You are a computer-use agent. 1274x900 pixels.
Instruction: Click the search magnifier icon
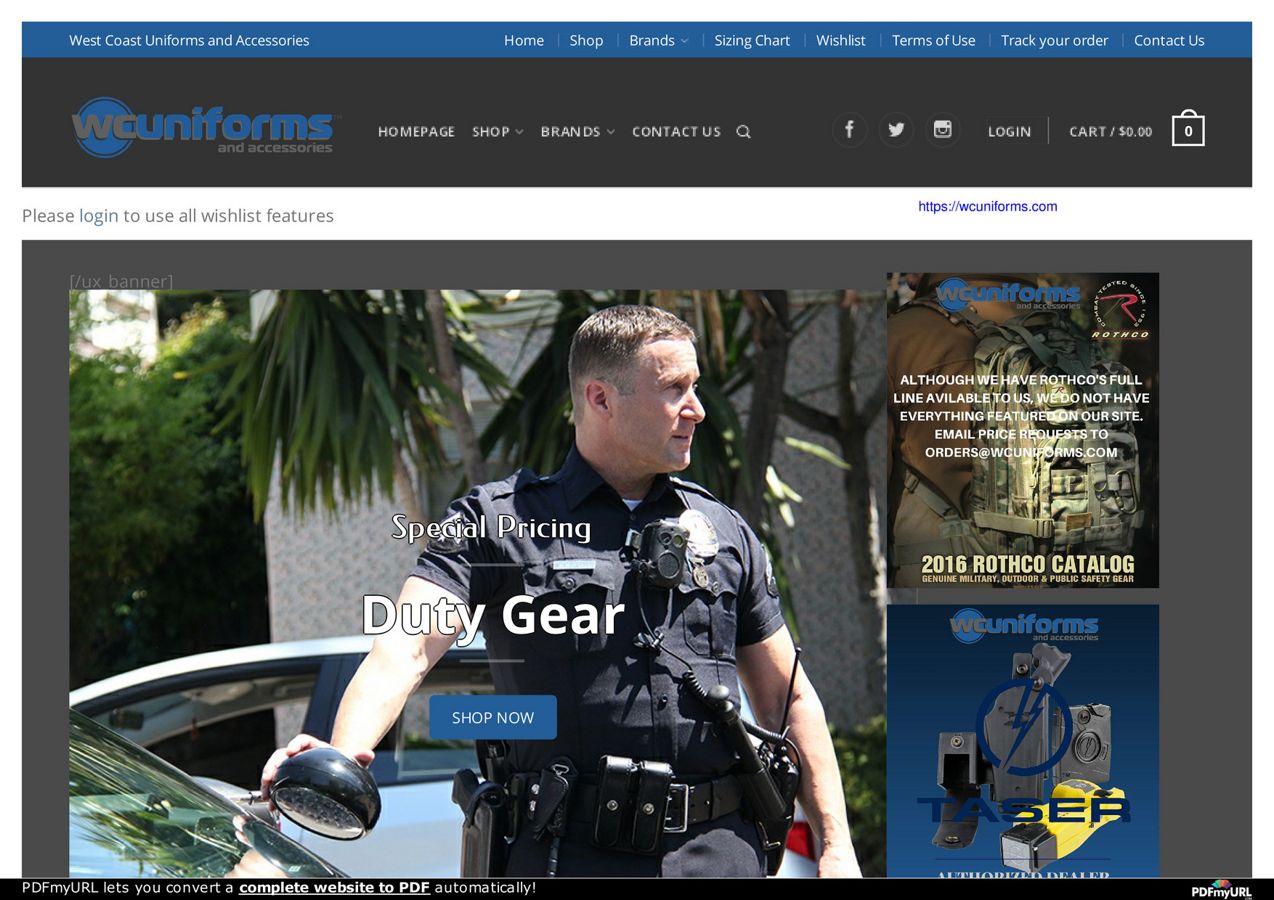coord(743,132)
